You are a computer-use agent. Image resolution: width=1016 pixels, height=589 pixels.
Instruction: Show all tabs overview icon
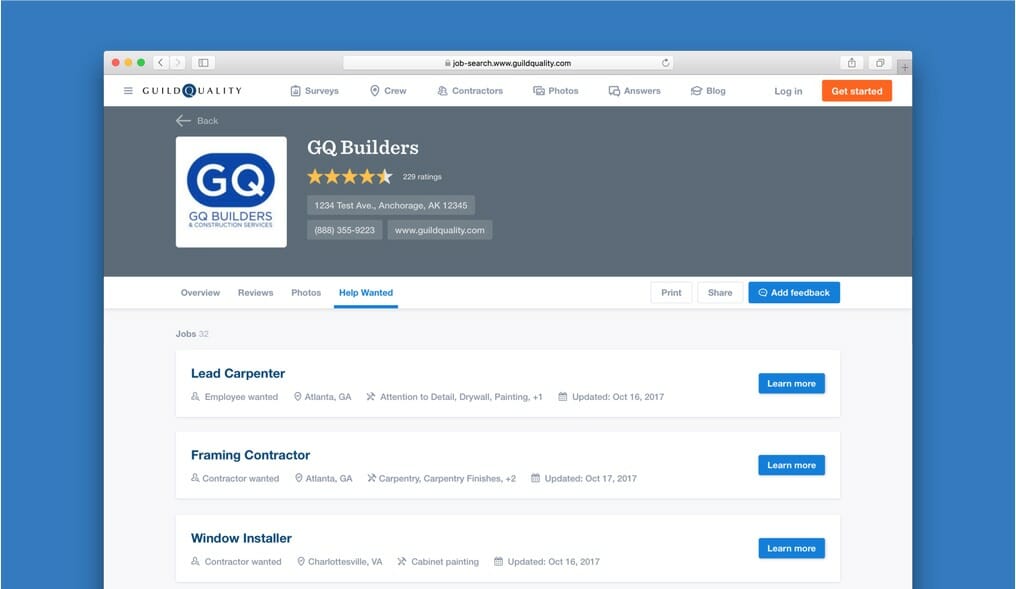click(880, 63)
